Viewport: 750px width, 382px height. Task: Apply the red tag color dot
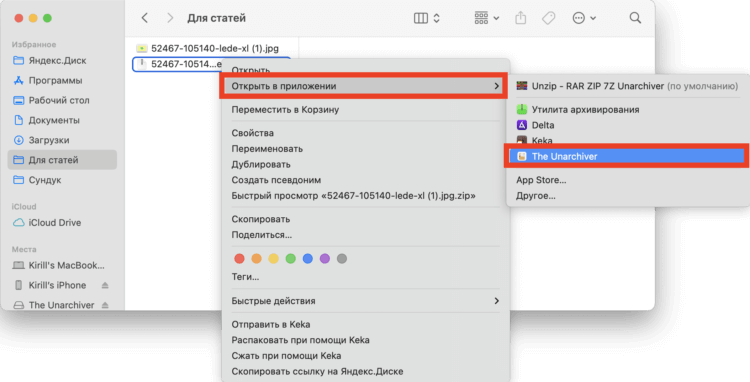tap(239, 259)
